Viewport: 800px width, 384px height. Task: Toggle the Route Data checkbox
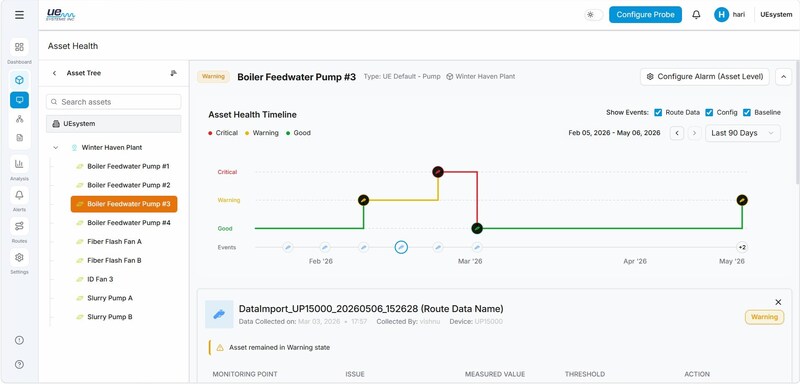[x=658, y=112]
